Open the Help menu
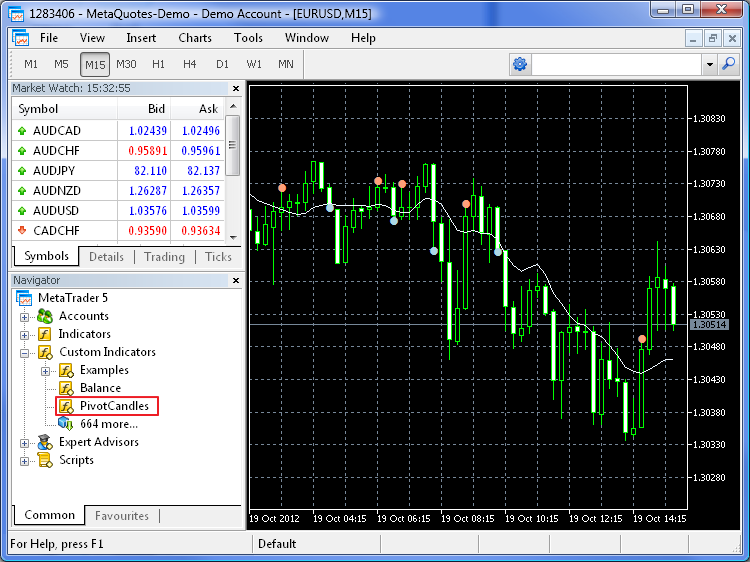The width and height of the screenshot is (750, 562). point(363,38)
